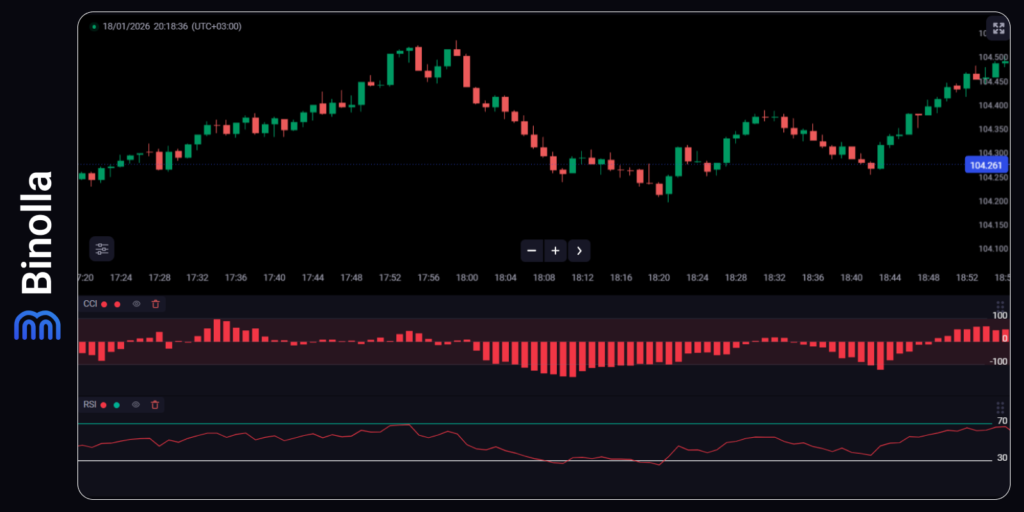
Task: Click the green live status dot beside timestamp
Action: [x=94, y=27]
